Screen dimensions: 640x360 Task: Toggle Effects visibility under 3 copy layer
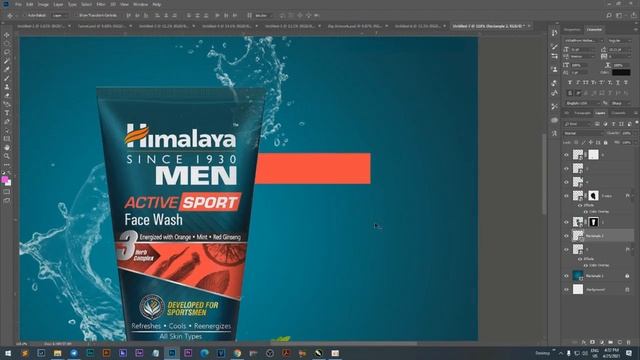(x=580, y=205)
